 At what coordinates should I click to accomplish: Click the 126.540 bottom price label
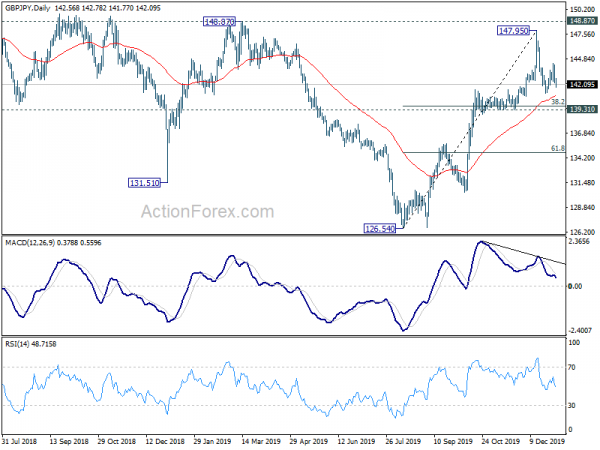click(380, 229)
